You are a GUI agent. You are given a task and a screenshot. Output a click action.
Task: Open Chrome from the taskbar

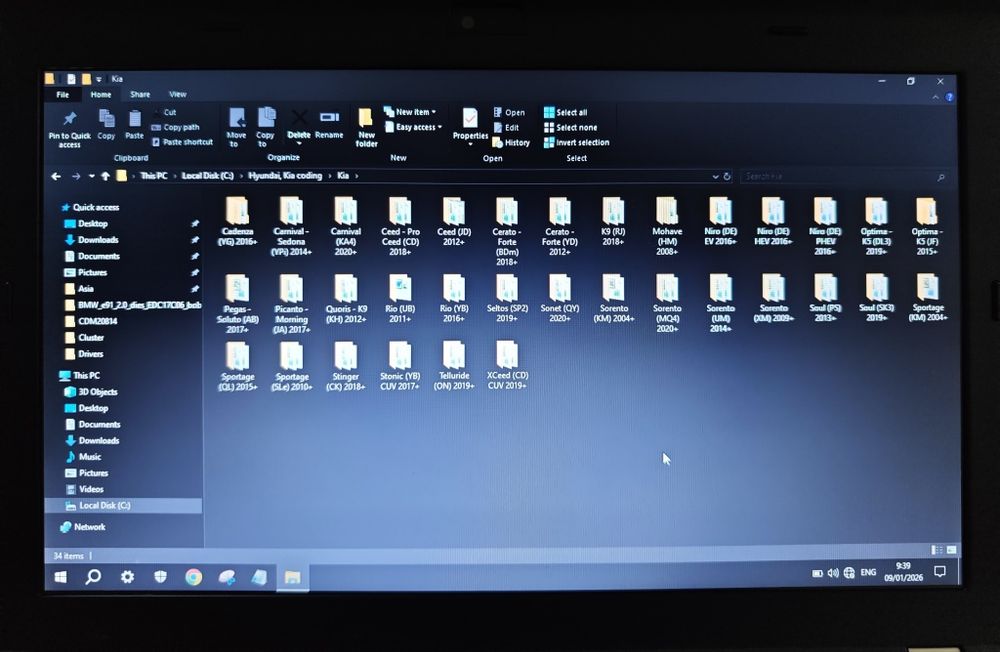194,577
